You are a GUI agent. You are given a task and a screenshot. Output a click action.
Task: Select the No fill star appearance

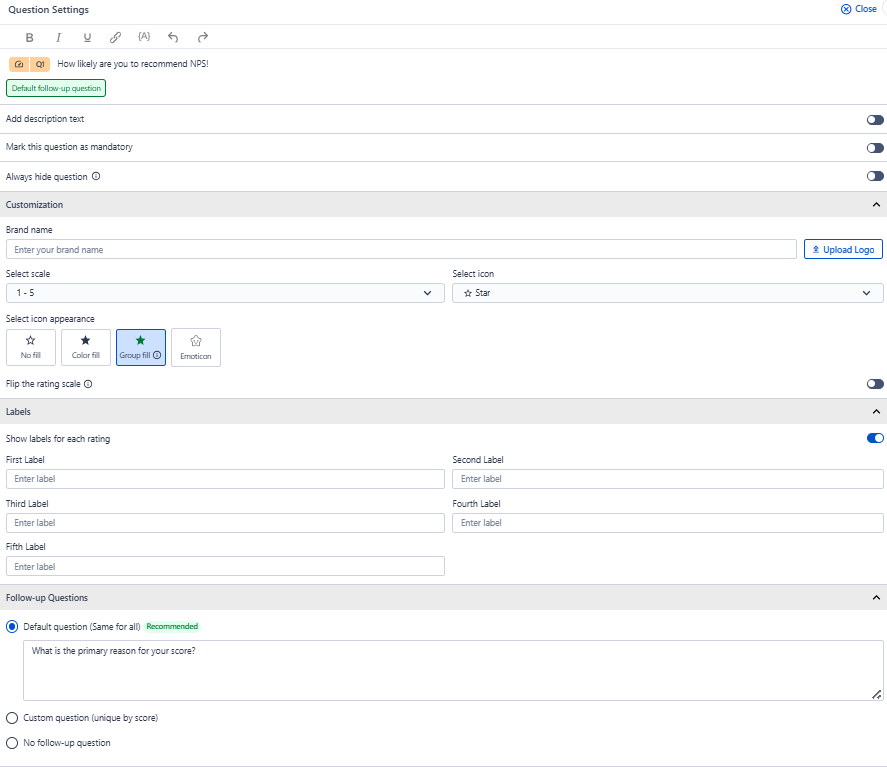[x=31, y=347]
